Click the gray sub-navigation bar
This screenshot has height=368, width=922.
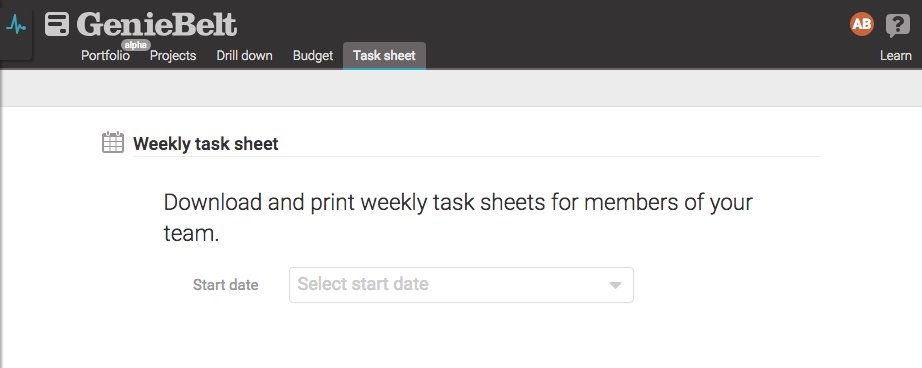(461, 88)
